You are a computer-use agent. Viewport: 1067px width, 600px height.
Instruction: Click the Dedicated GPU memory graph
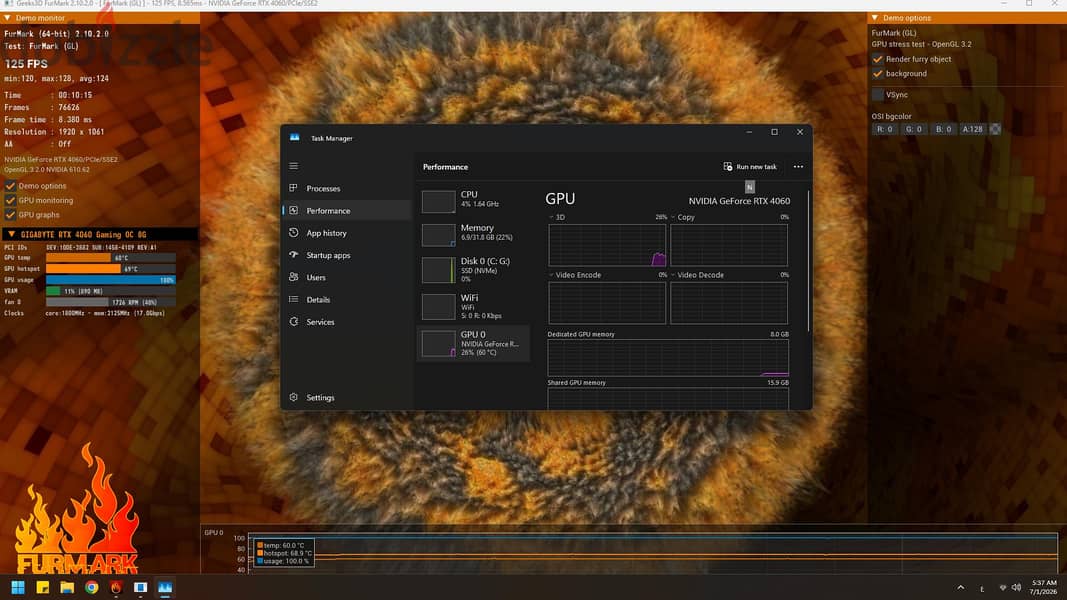point(668,358)
